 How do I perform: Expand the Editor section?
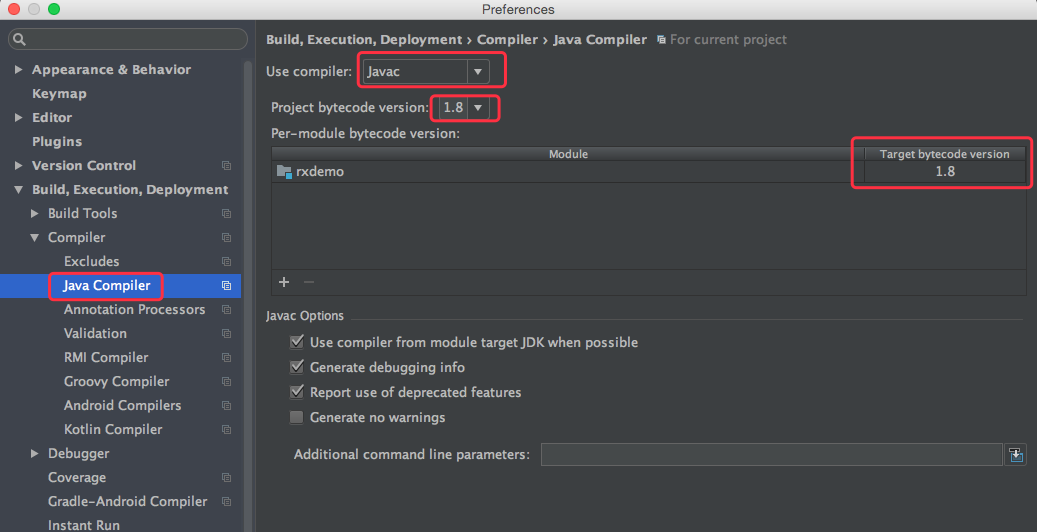coord(19,117)
